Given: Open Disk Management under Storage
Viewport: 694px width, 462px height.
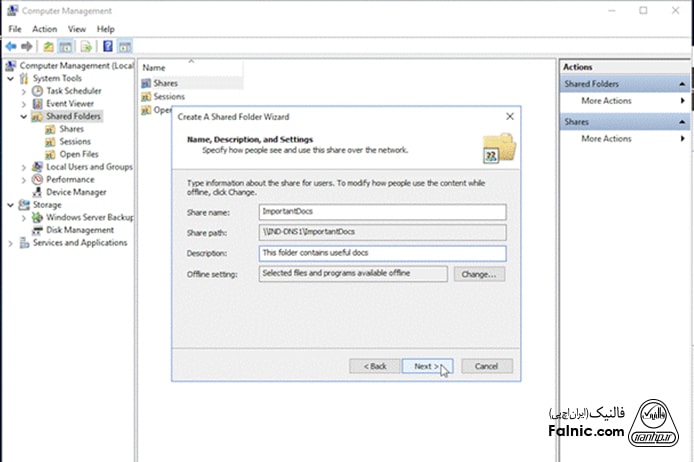Looking at the screenshot, I should click(79, 230).
